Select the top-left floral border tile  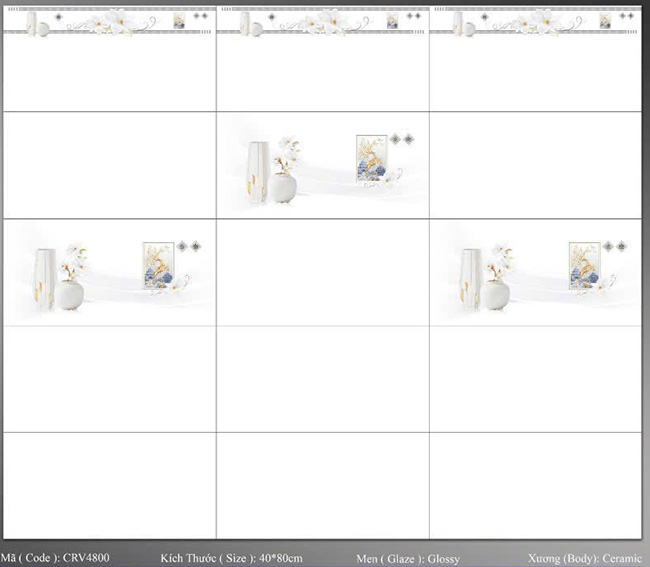click(x=109, y=58)
